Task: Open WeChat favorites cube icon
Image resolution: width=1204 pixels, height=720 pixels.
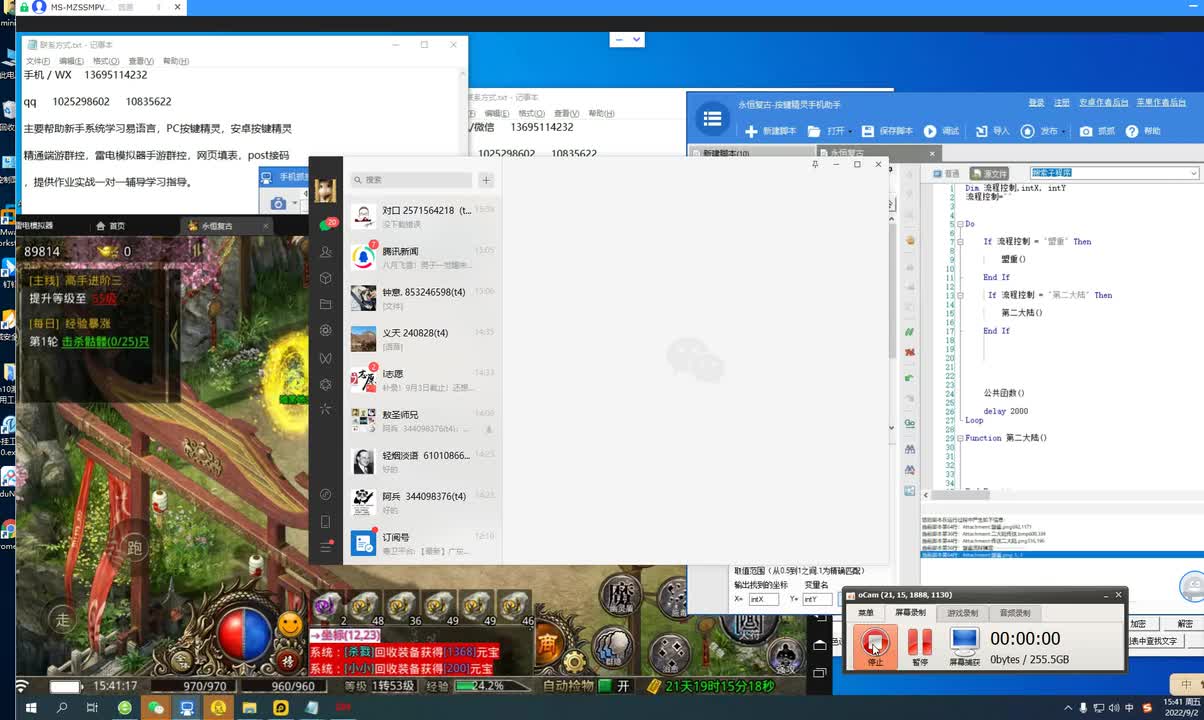Action: (325, 278)
